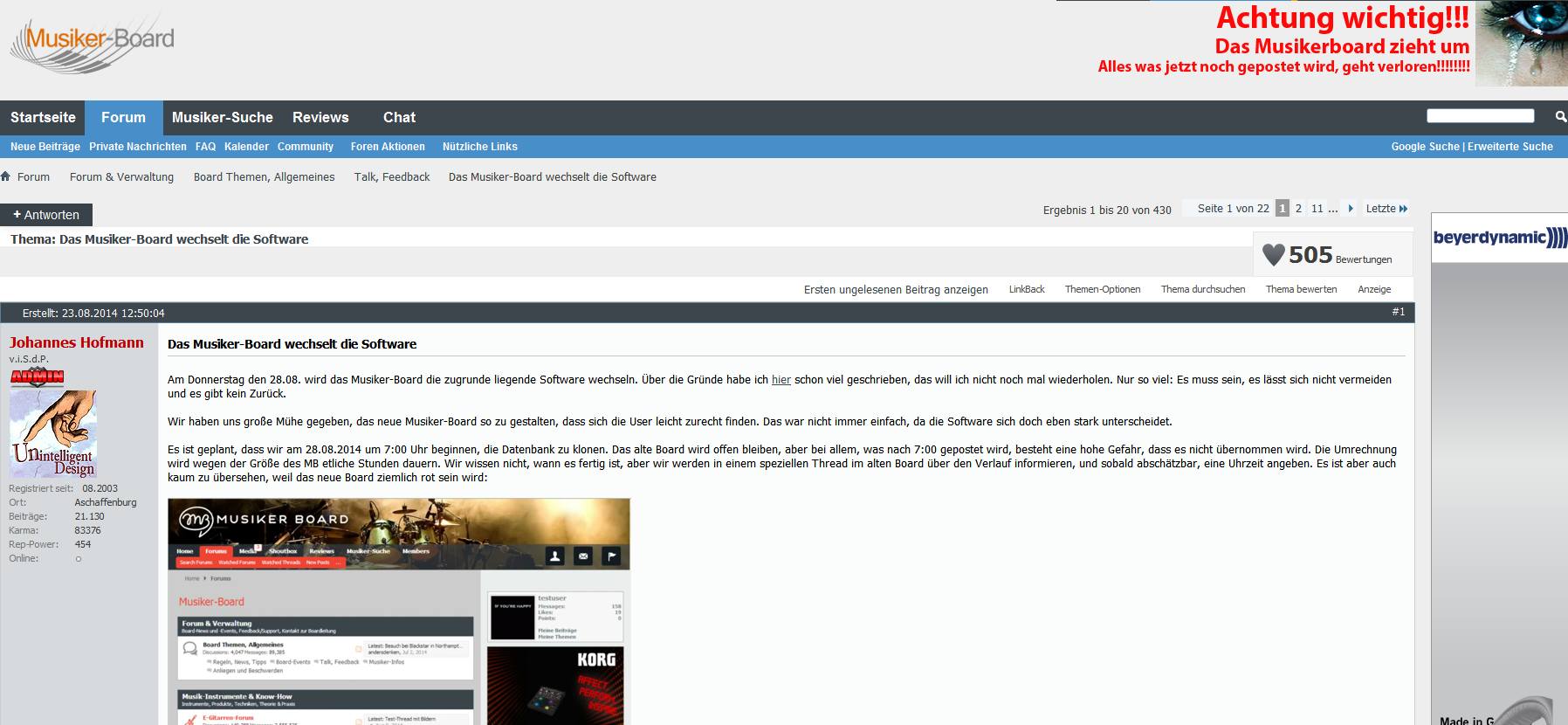Screen dimensions: 1568x725
Task: Click the thread title next to Thema
Action: pos(183,239)
